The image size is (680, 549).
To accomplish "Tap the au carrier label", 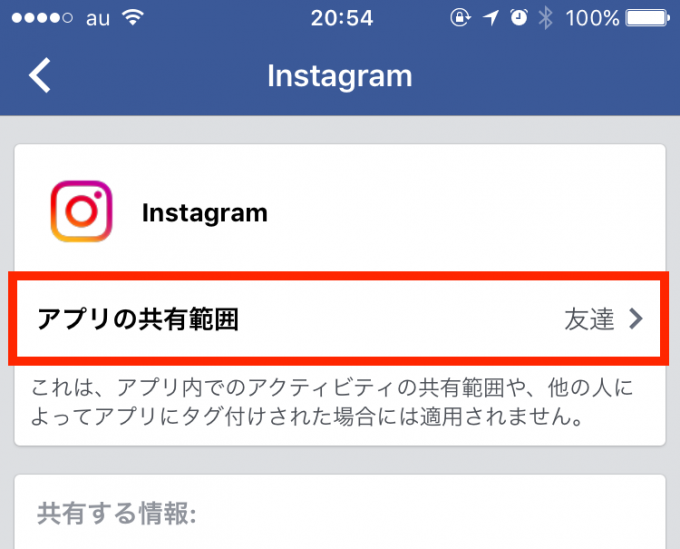I will 98,19.
